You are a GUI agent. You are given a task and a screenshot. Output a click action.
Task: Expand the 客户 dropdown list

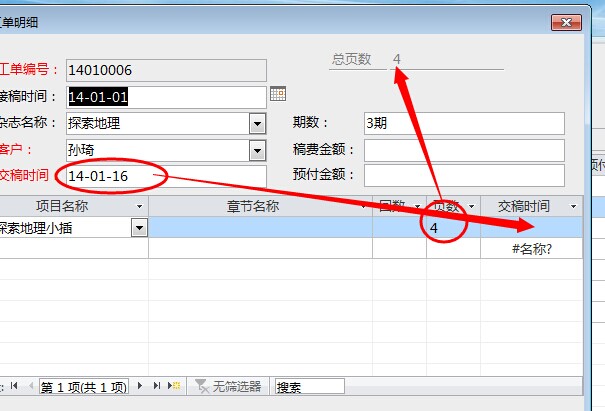(x=257, y=150)
